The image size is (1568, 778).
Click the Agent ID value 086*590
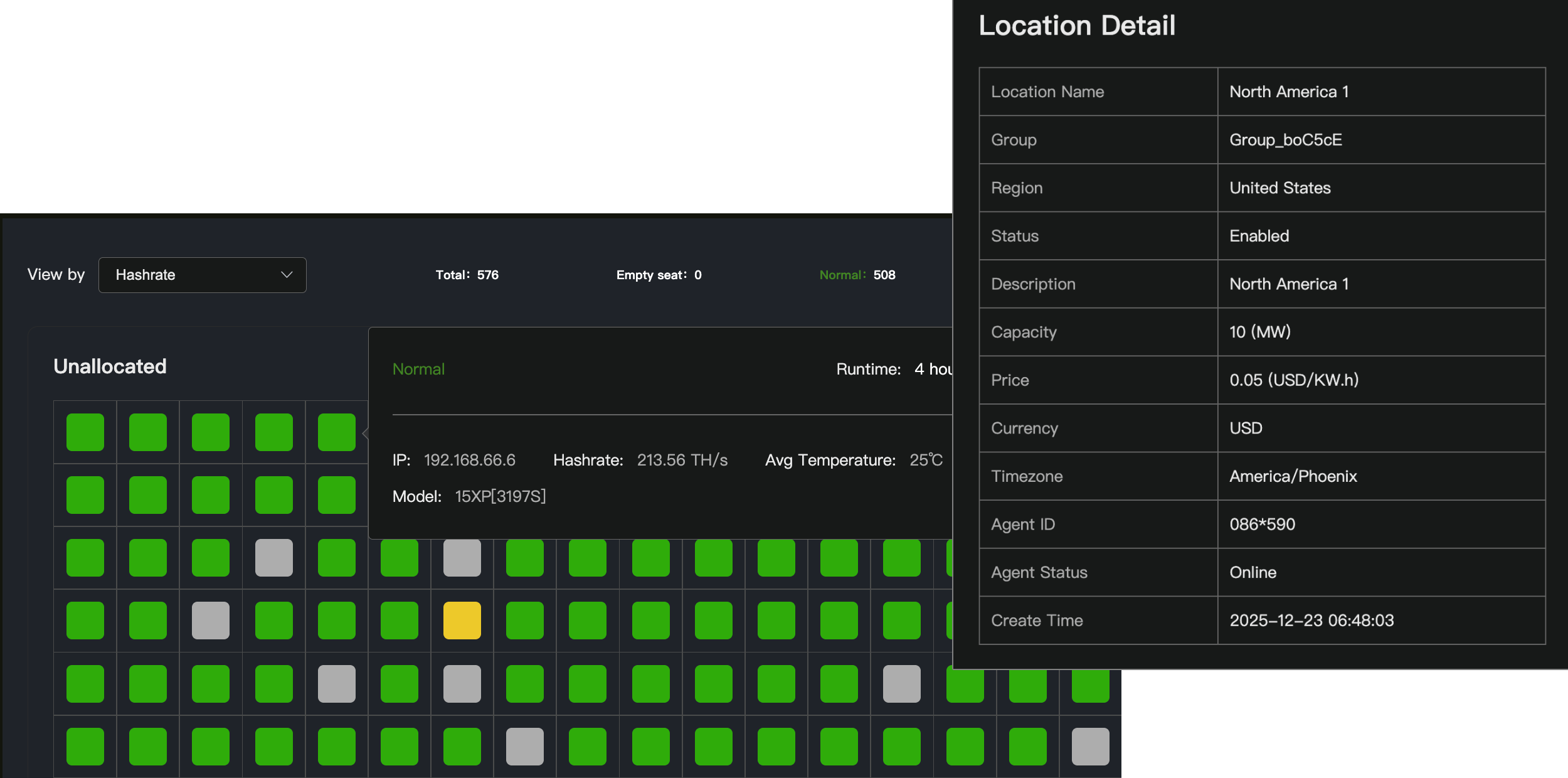coord(1262,524)
